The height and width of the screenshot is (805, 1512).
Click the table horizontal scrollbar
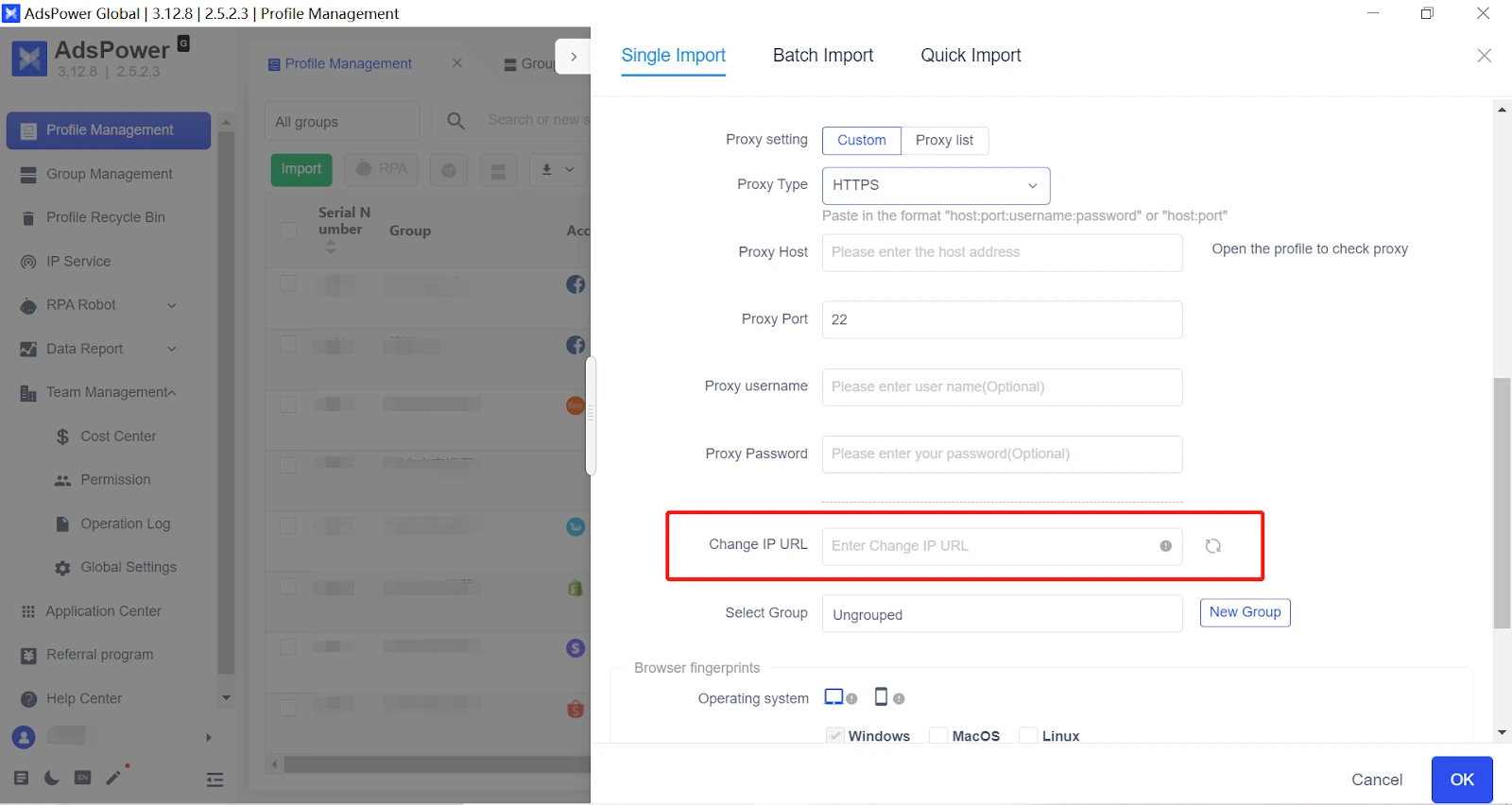tap(437, 764)
